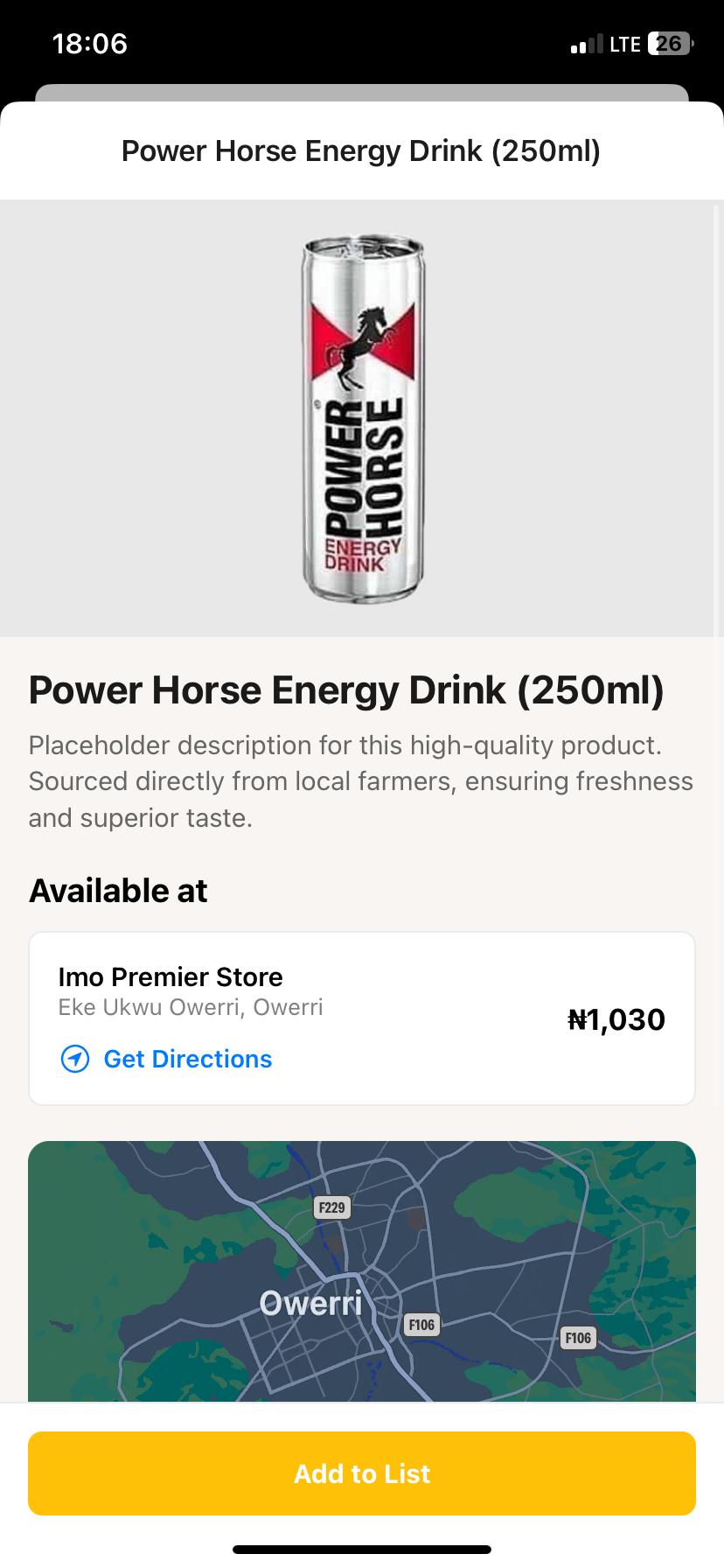Tap the F106 road badge nearest Owerri label
Viewport: 724px width, 1568px height.
tap(421, 1325)
